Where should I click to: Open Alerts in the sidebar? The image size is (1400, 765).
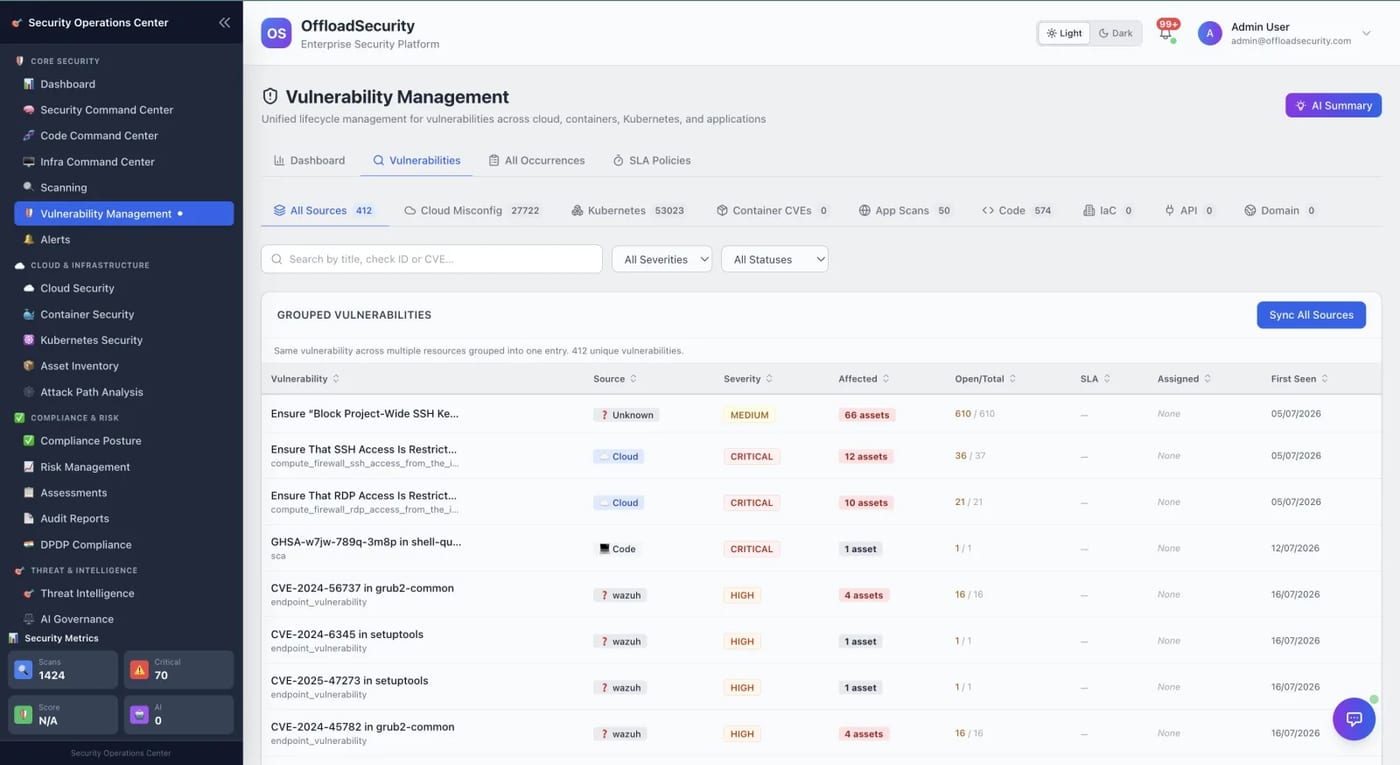tap(55, 240)
